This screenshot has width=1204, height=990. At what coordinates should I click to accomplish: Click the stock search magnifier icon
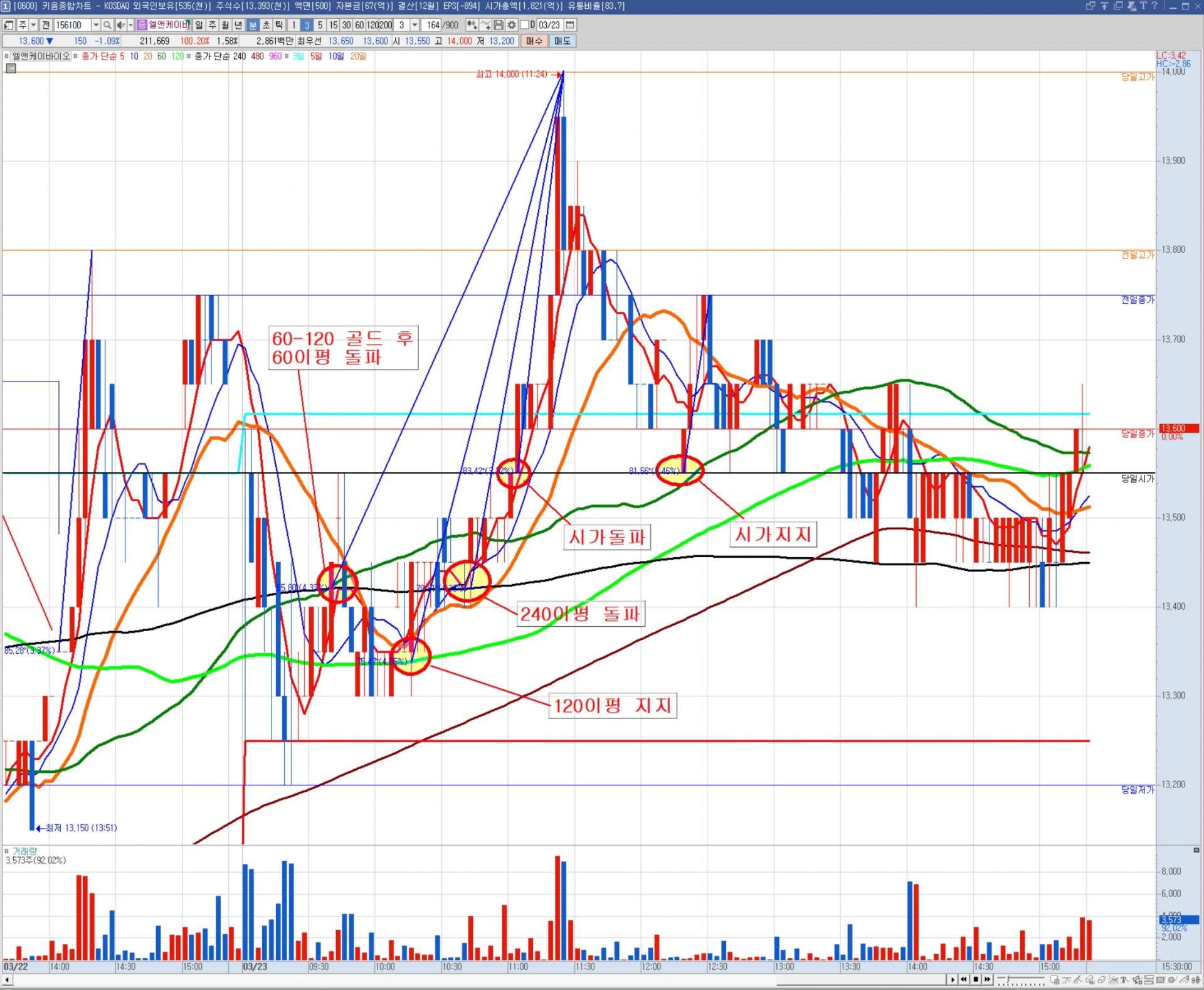[107, 25]
